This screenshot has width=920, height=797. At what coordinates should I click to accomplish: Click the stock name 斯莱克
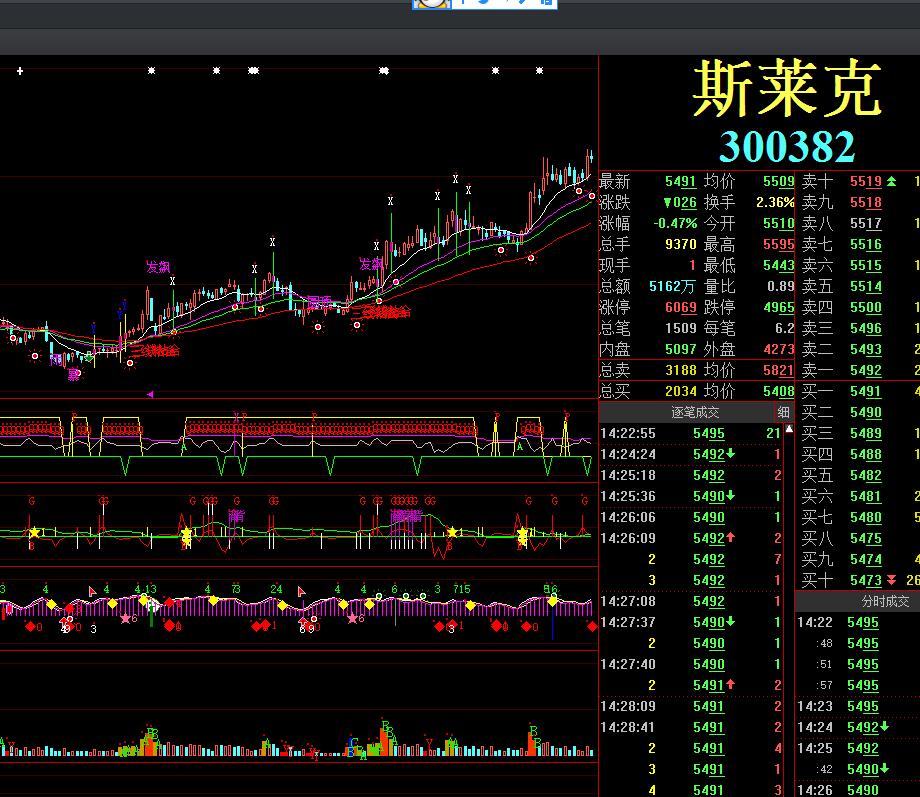[787, 89]
